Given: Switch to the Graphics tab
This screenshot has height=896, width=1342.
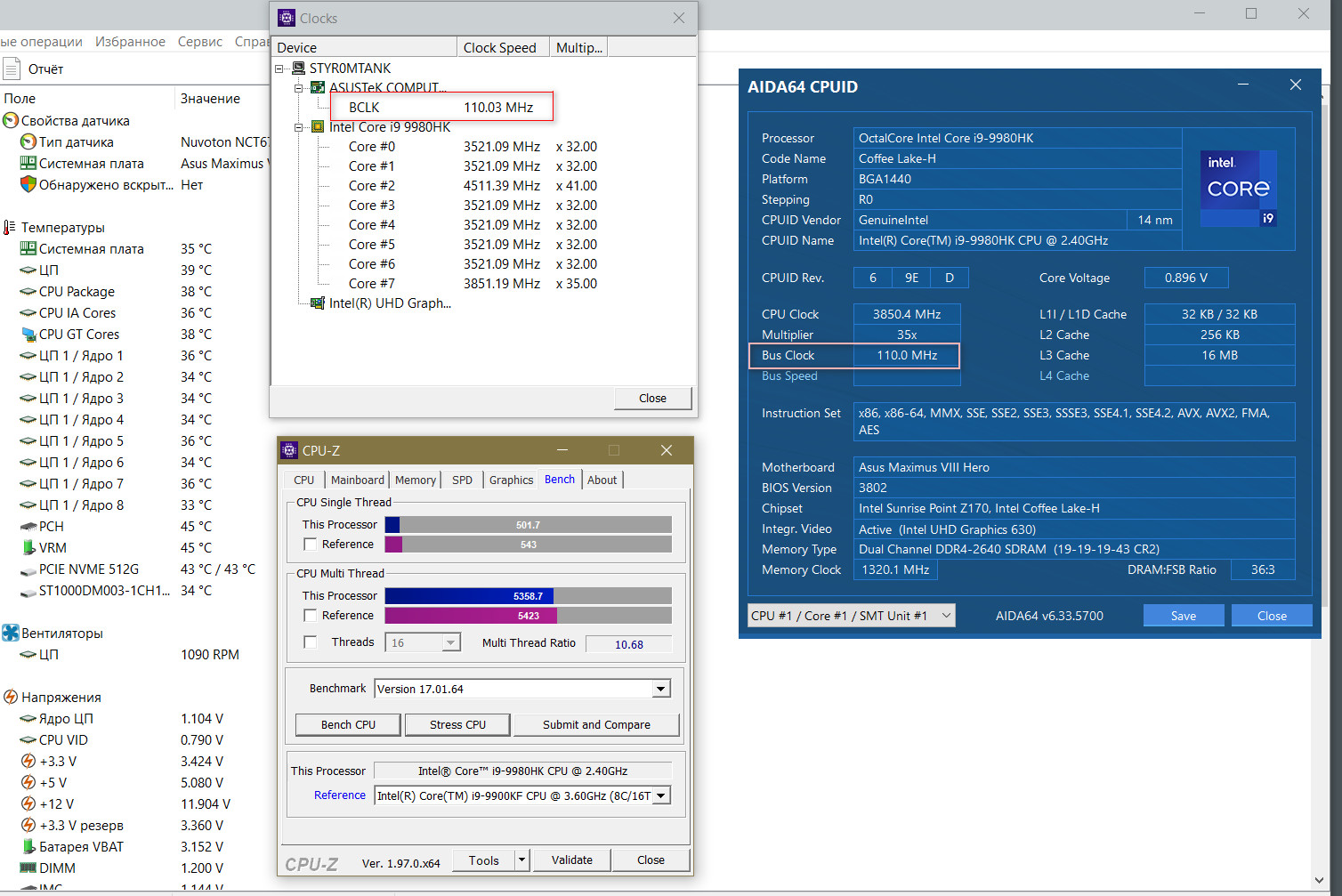Looking at the screenshot, I should (512, 480).
